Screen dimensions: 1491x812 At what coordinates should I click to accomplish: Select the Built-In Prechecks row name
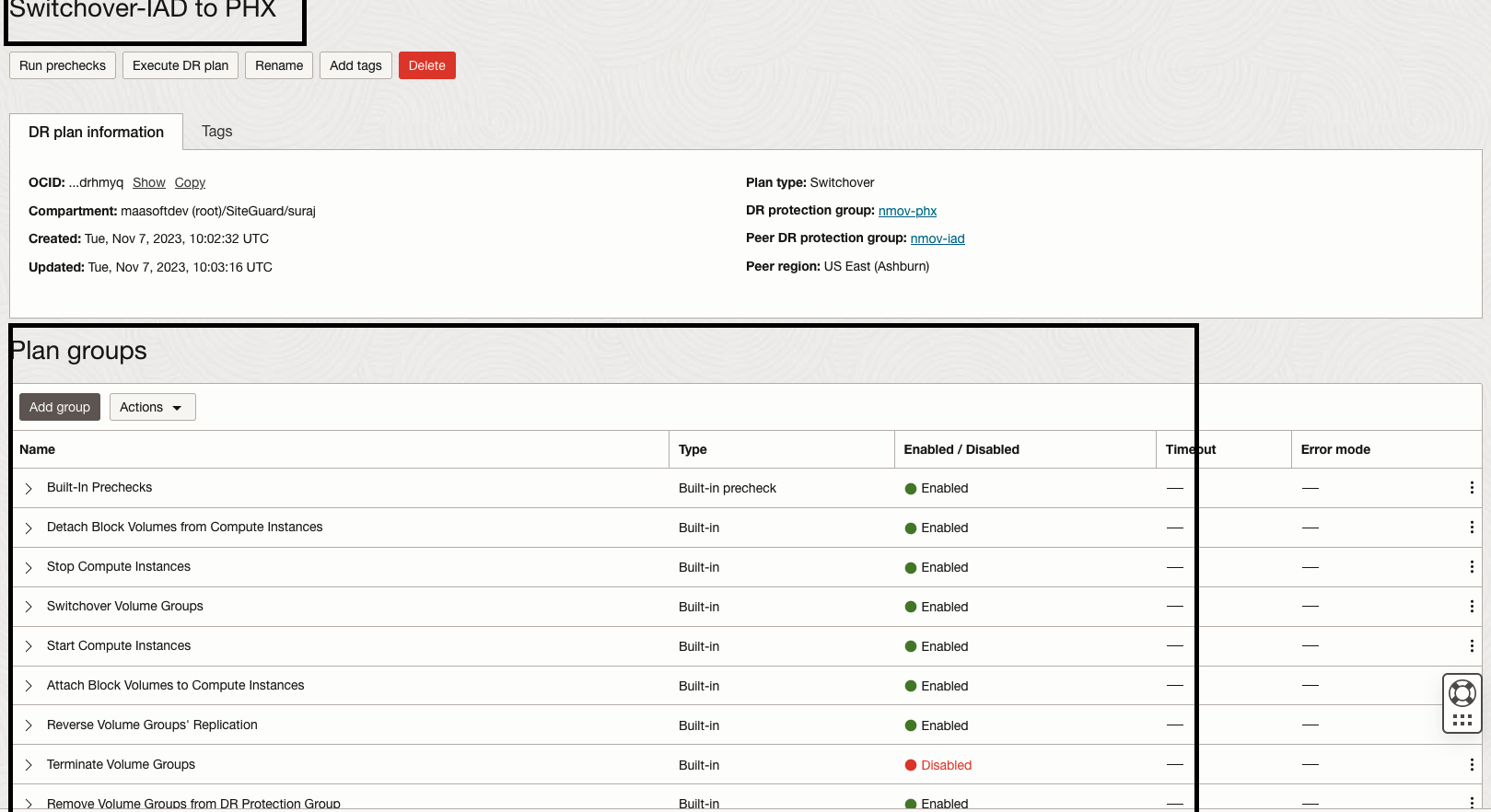(99, 488)
